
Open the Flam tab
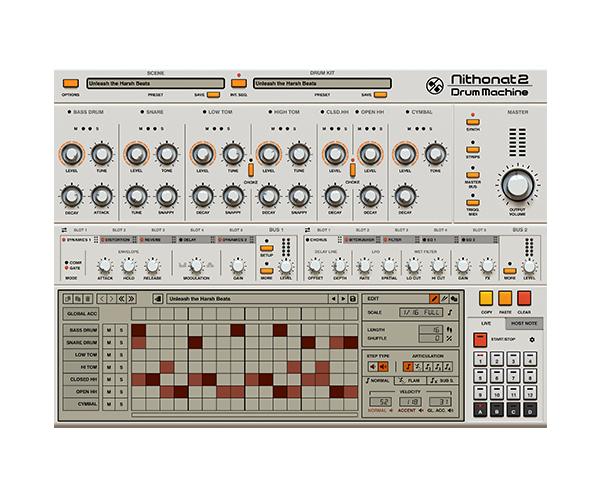click(410, 380)
